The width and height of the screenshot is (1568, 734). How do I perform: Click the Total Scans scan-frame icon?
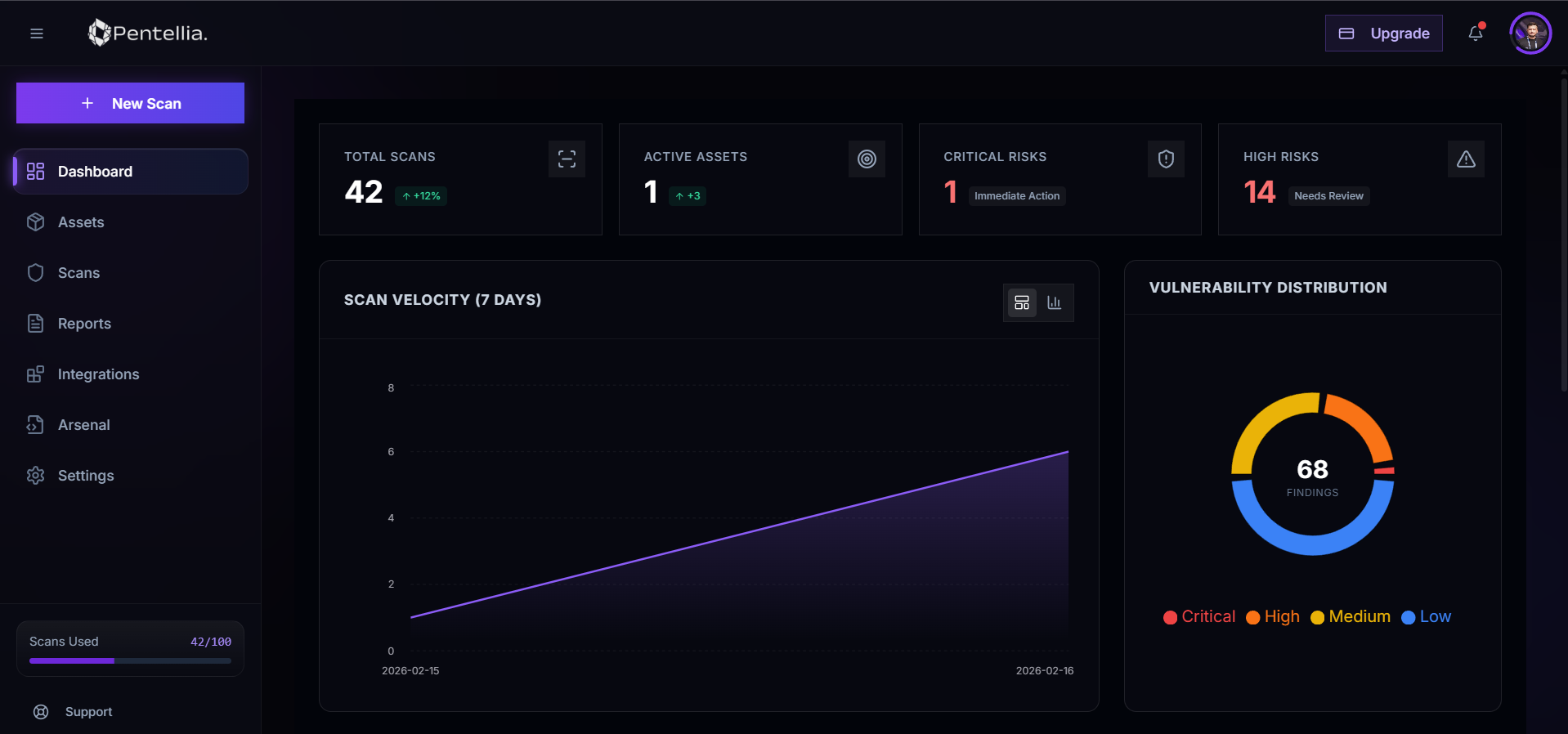pyautogui.click(x=567, y=159)
